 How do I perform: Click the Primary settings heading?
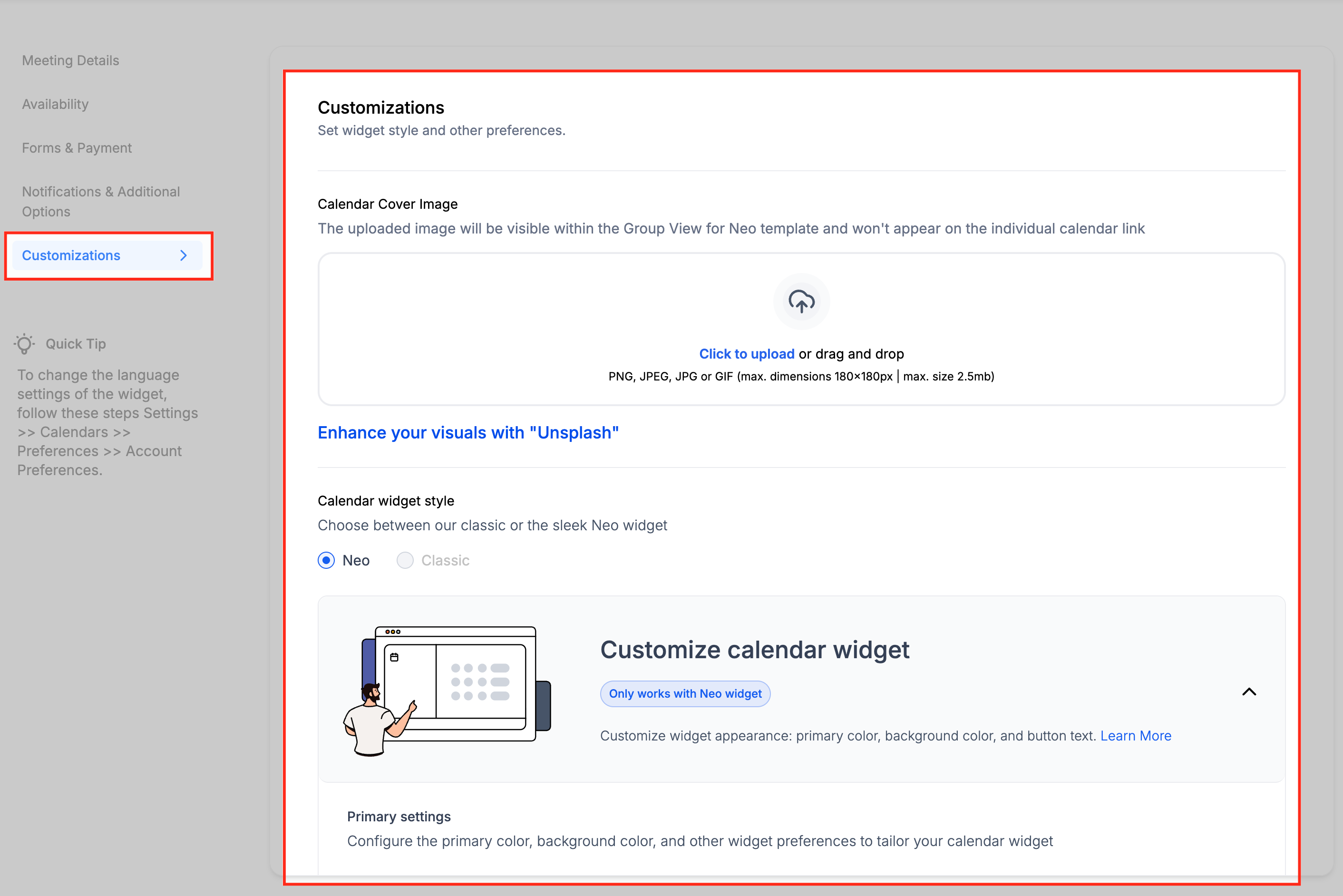point(399,817)
